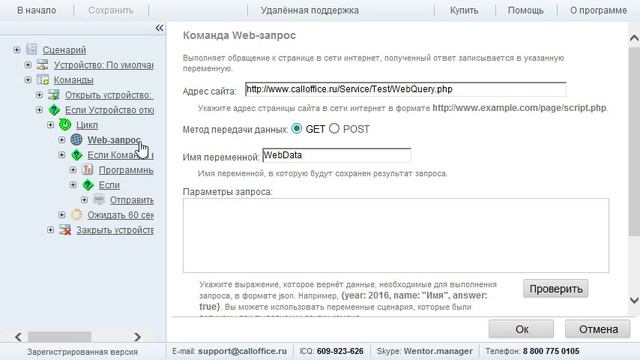Screen dimensions: 640x360
Task: Click the Зарегистрированная версия status text
Action: pyautogui.click(x=82, y=351)
